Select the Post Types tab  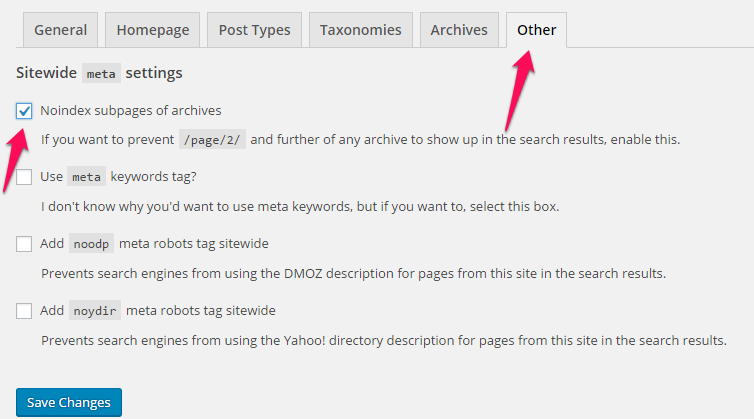[254, 30]
